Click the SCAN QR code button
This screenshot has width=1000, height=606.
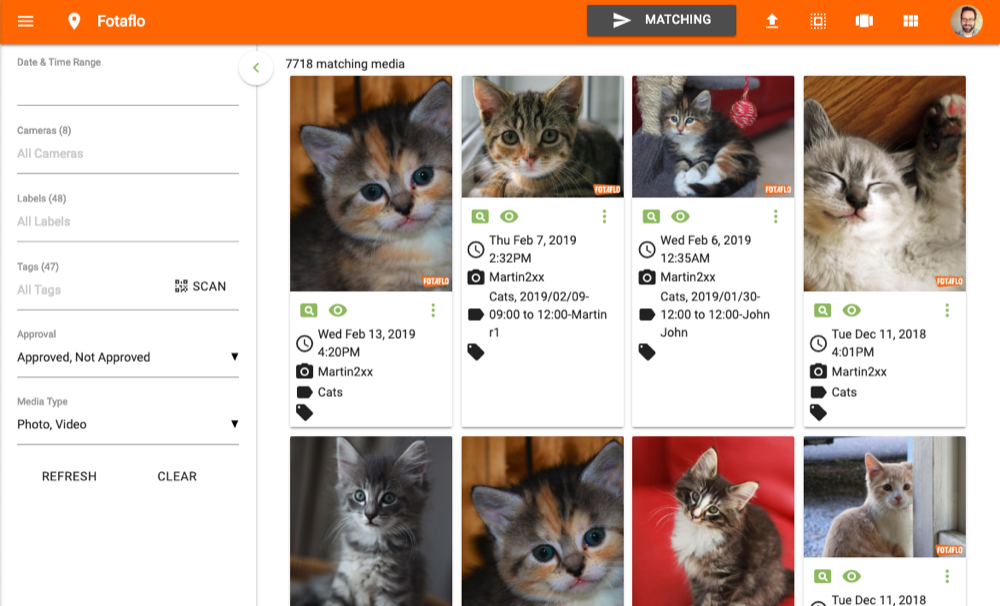pos(200,286)
